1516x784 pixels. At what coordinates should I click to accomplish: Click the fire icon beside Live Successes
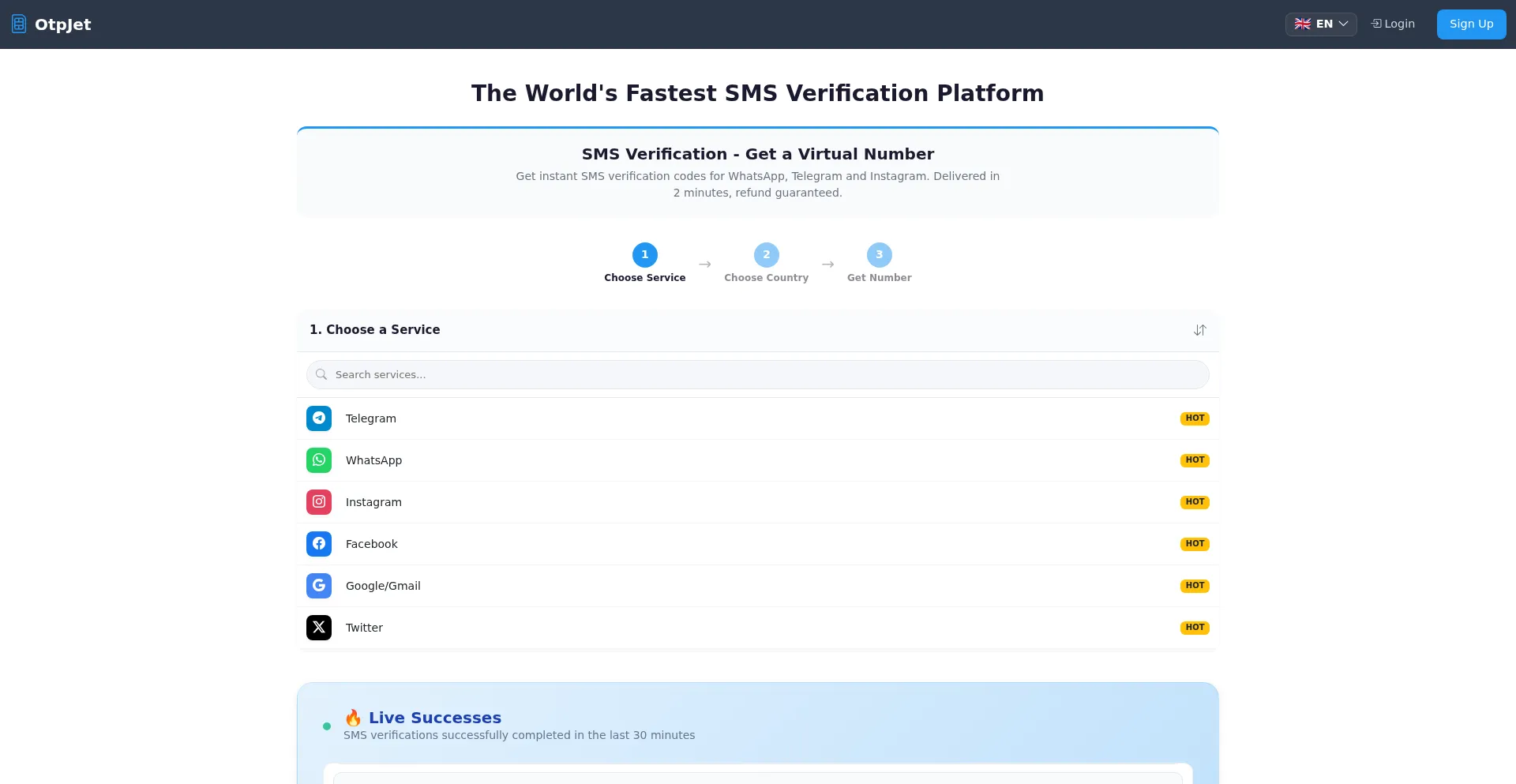(x=353, y=718)
